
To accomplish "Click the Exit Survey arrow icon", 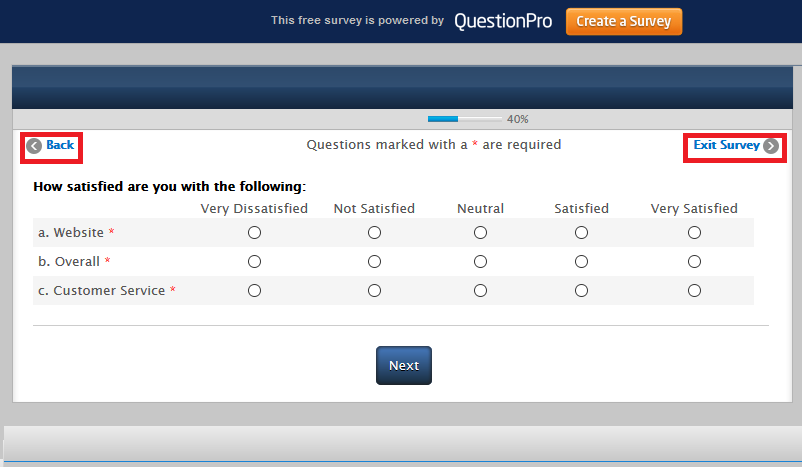I will coord(770,146).
